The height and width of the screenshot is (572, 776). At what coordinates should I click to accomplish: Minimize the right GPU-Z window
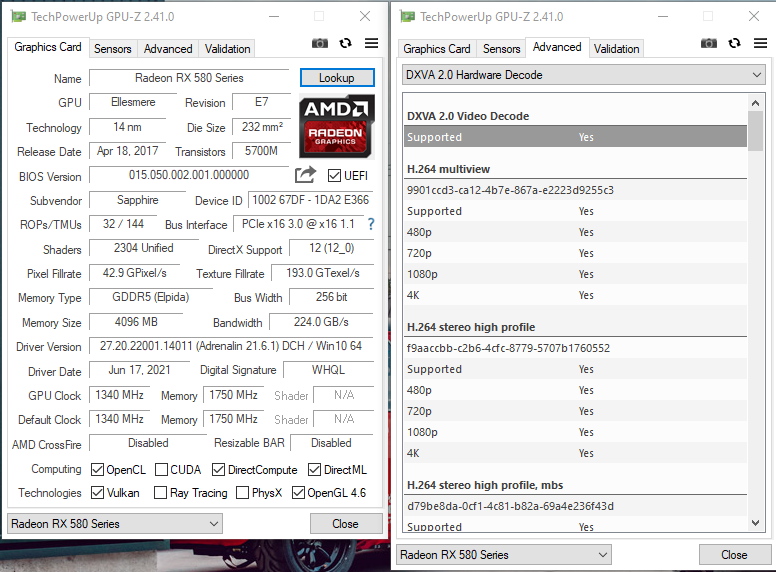(663, 16)
